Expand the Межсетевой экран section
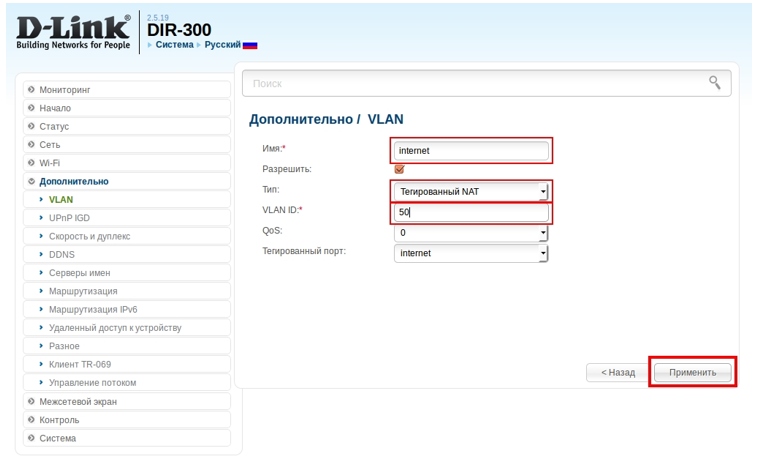This screenshot has height=461, width=758. click(x=78, y=402)
